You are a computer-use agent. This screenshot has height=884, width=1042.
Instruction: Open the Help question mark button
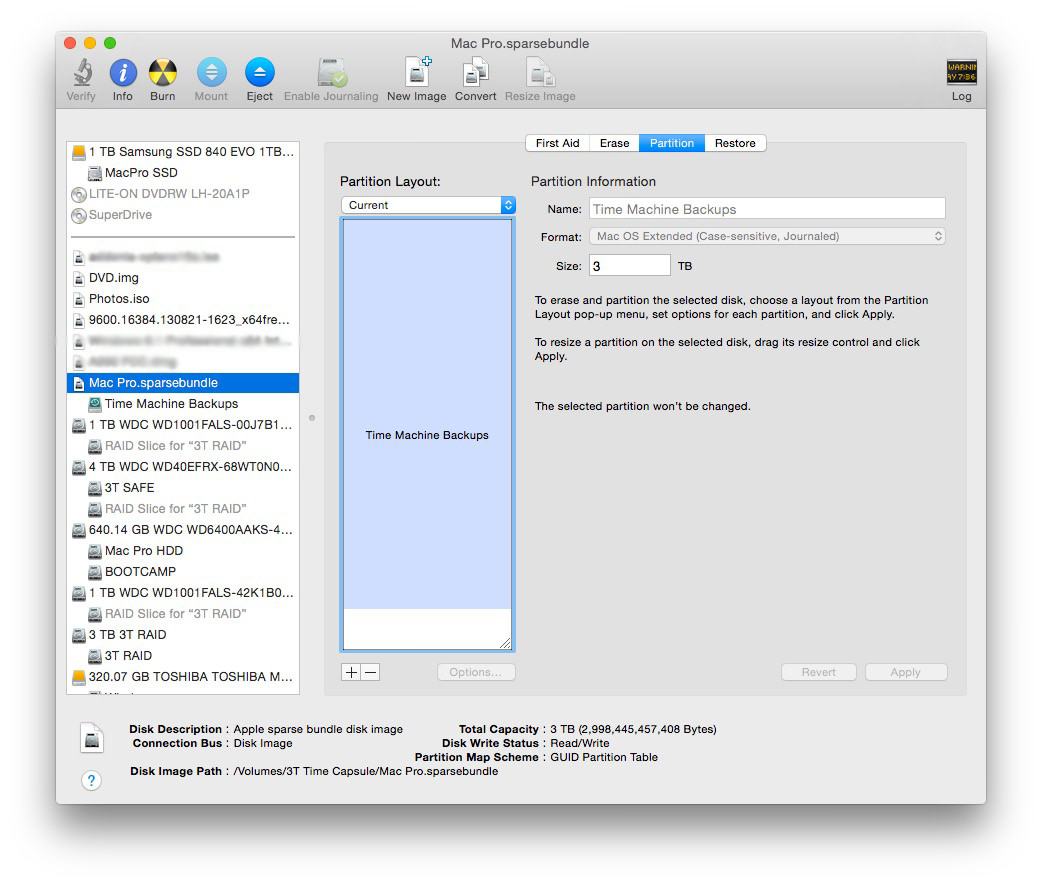click(92, 780)
